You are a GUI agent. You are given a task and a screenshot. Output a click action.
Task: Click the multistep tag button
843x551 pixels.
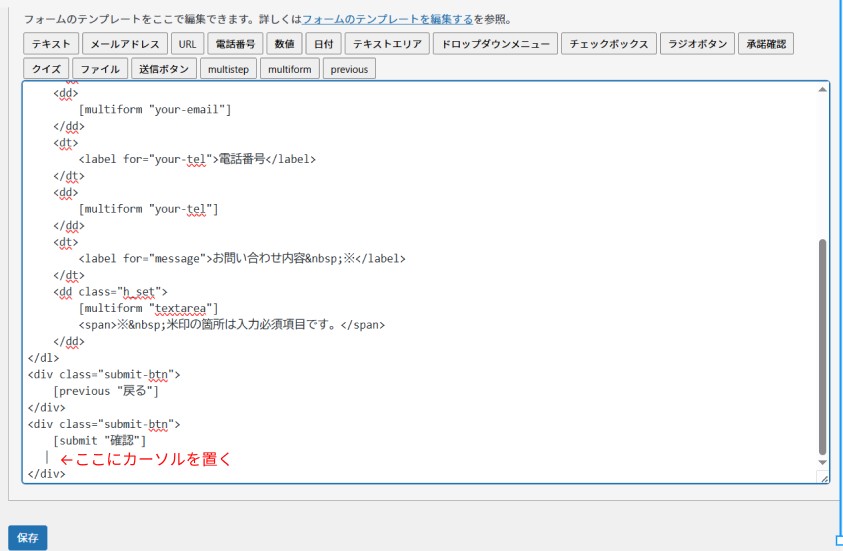[x=229, y=69]
